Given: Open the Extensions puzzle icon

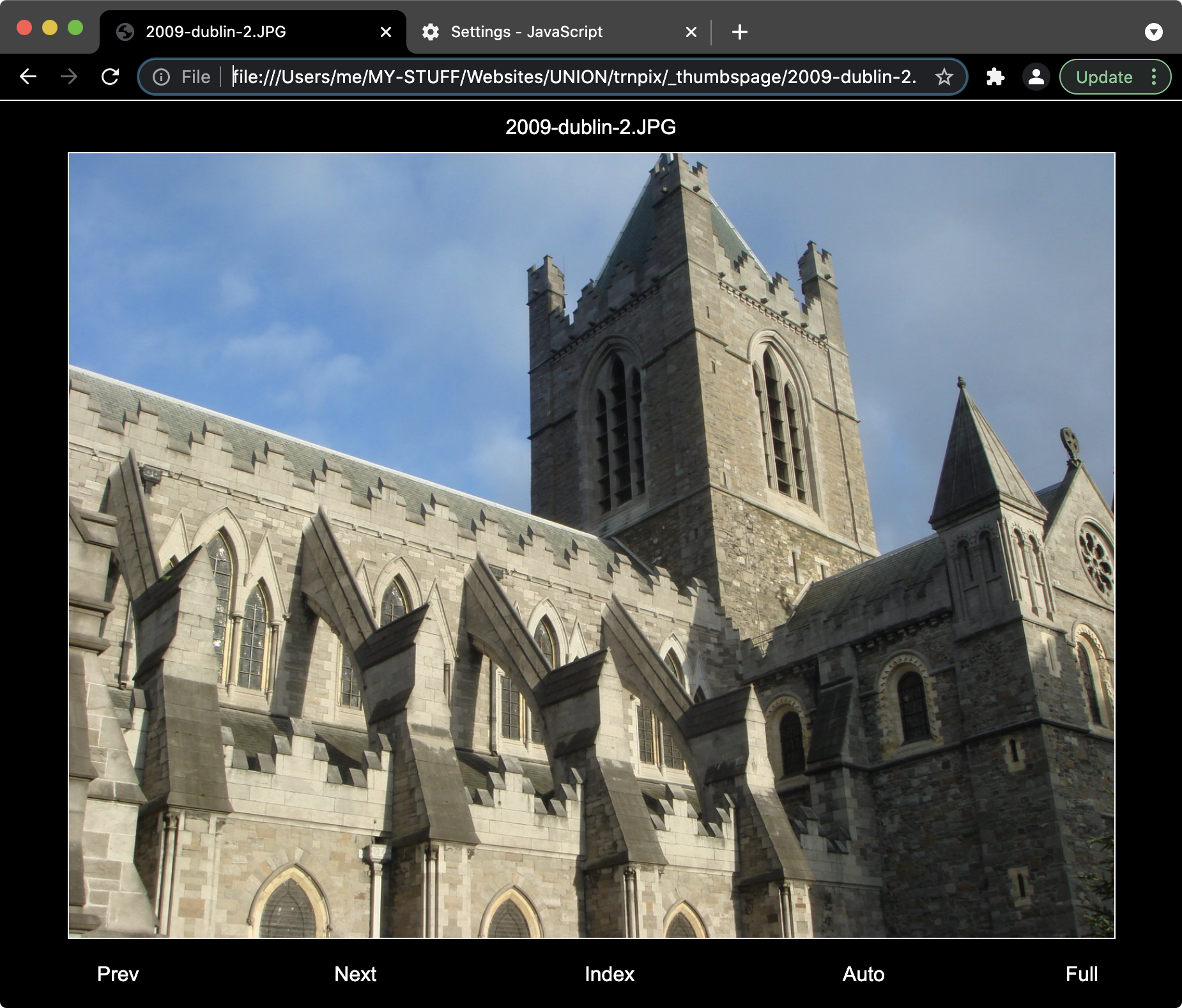Looking at the screenshot, I should (995, 77).
